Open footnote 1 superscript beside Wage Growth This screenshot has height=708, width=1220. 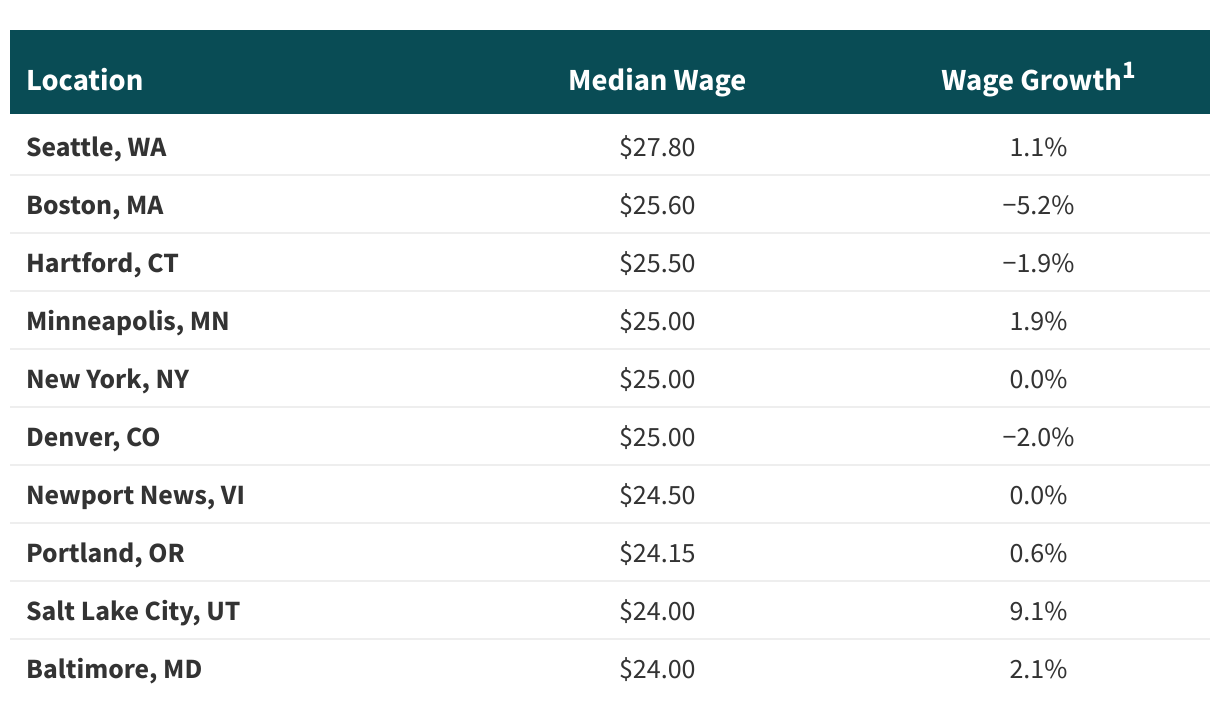1128,72
